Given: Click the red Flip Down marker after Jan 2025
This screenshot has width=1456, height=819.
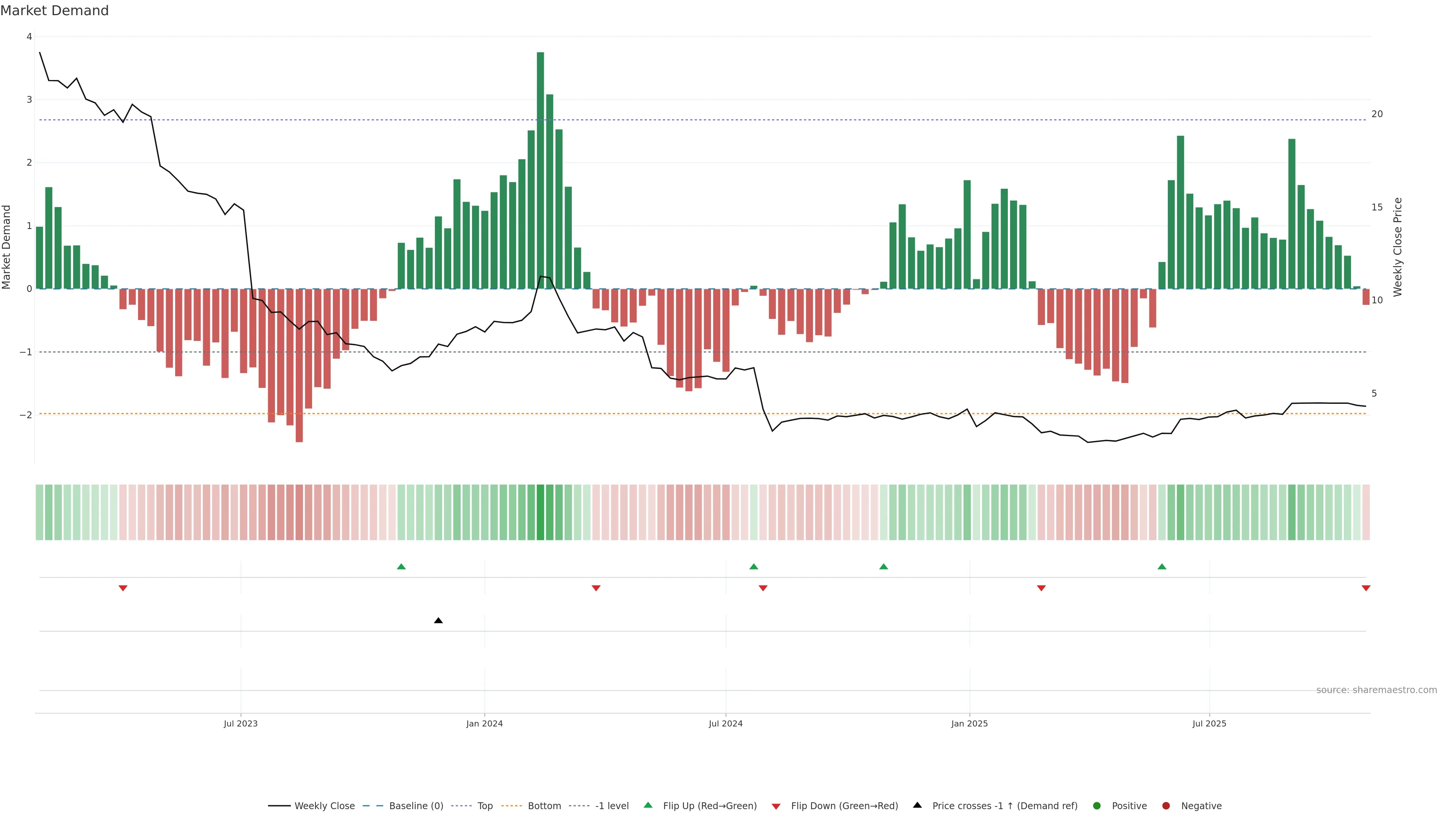Looking at the screenshot, I should pyautogui.click(x=1041, y=588).
